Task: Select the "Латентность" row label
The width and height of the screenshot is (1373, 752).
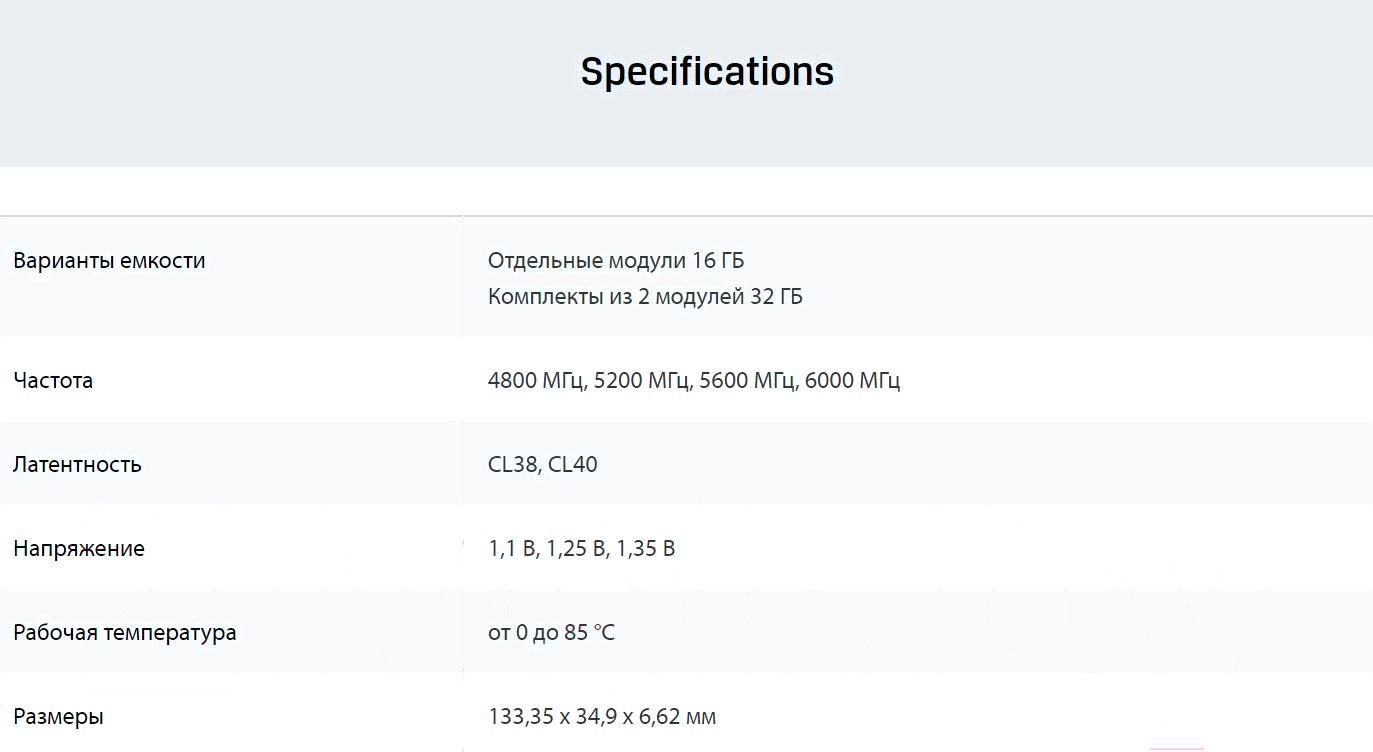Action: coord(77,465)
